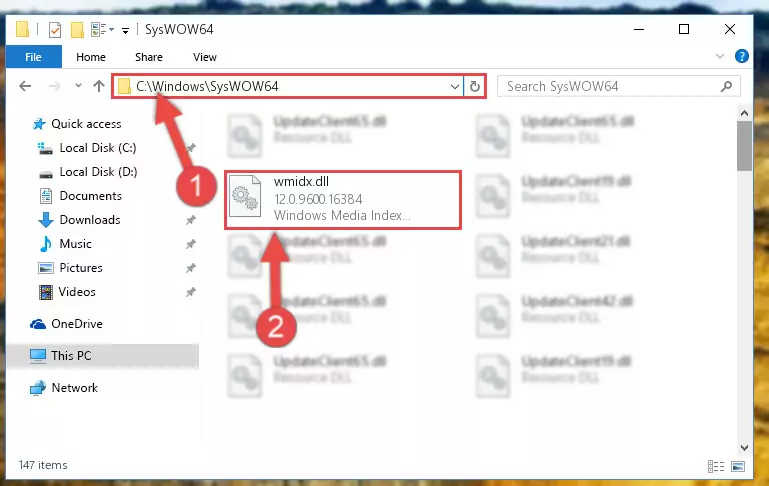Viewport: 769px width, 486px height.
Task: Click the Properties icon in the quick access toolbar
Action: (x=55, y=30)
